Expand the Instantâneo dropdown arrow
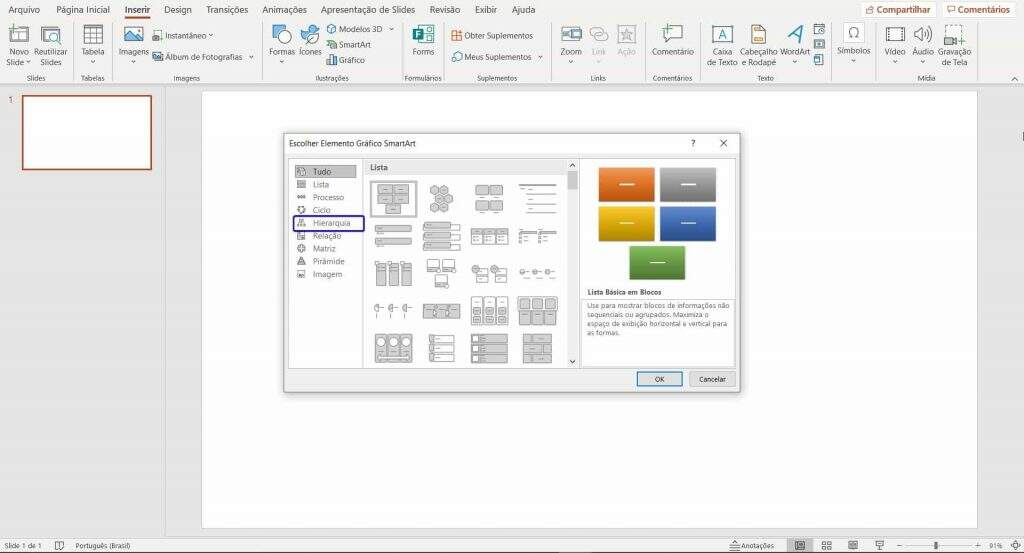1024x553 pixels. click(210, 36)
